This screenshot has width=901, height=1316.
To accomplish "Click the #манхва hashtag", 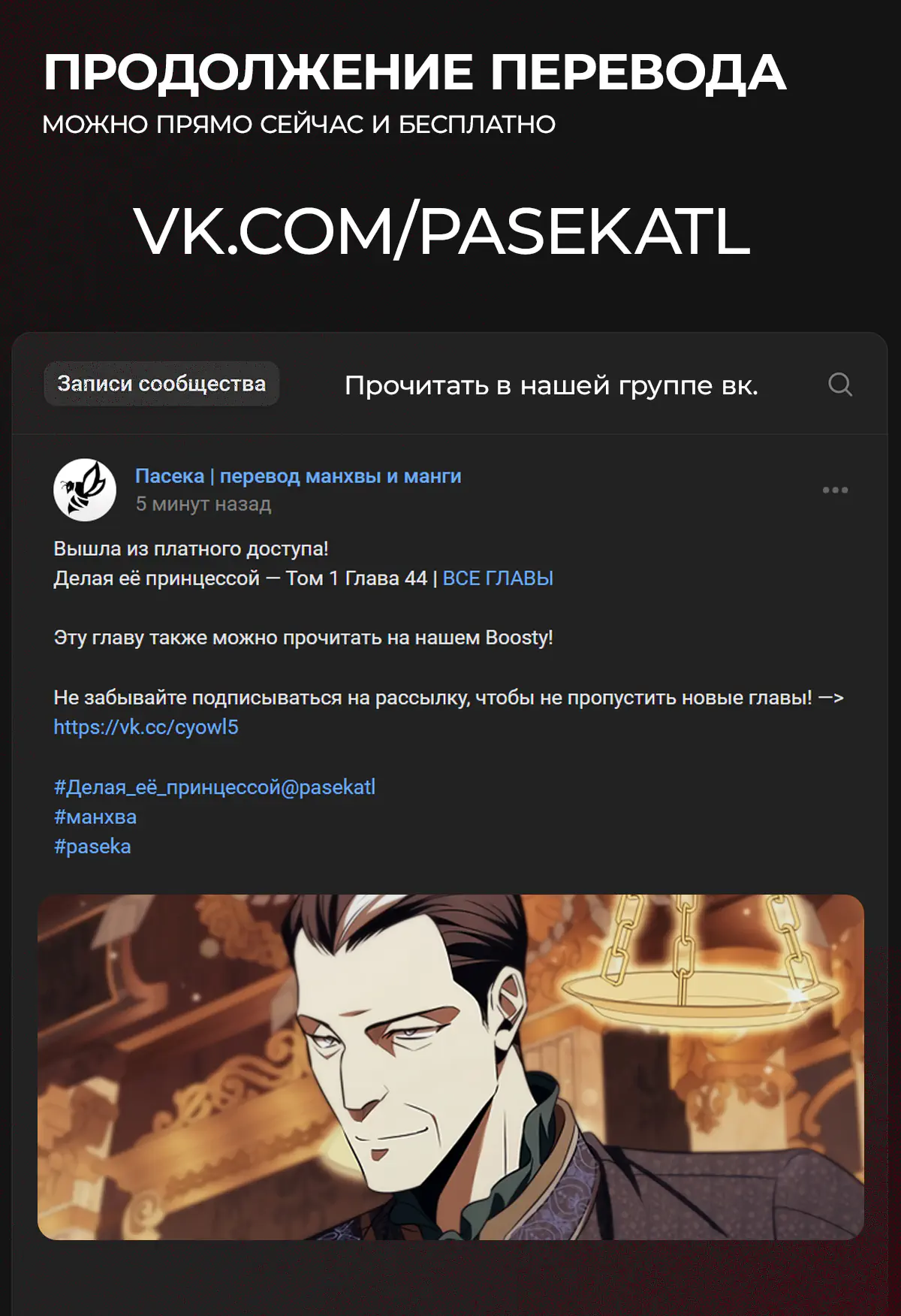I will [x=95, y=817].
